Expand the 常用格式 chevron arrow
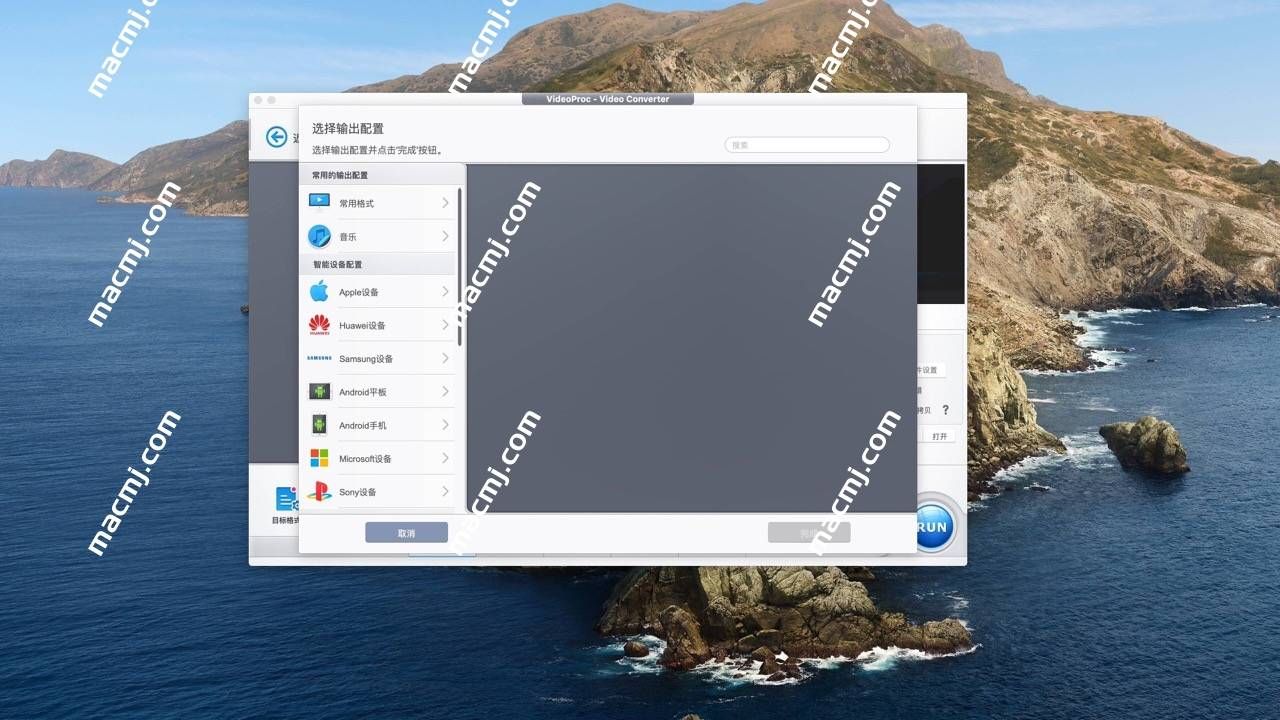The height and width of the screenshot is (720, 1280). pos(445,203)
